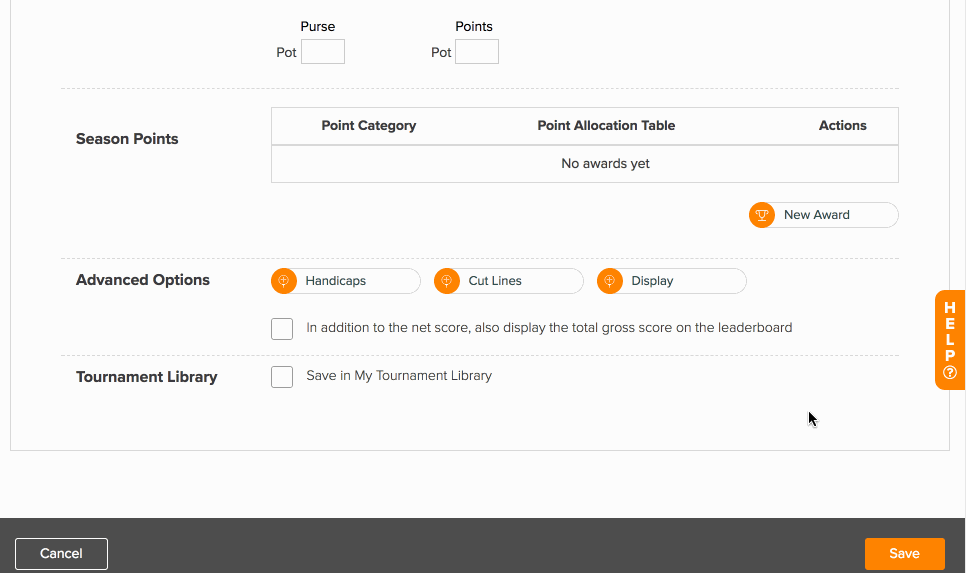
Task: Click the Point Allocation Table column header
Action: 606,126
